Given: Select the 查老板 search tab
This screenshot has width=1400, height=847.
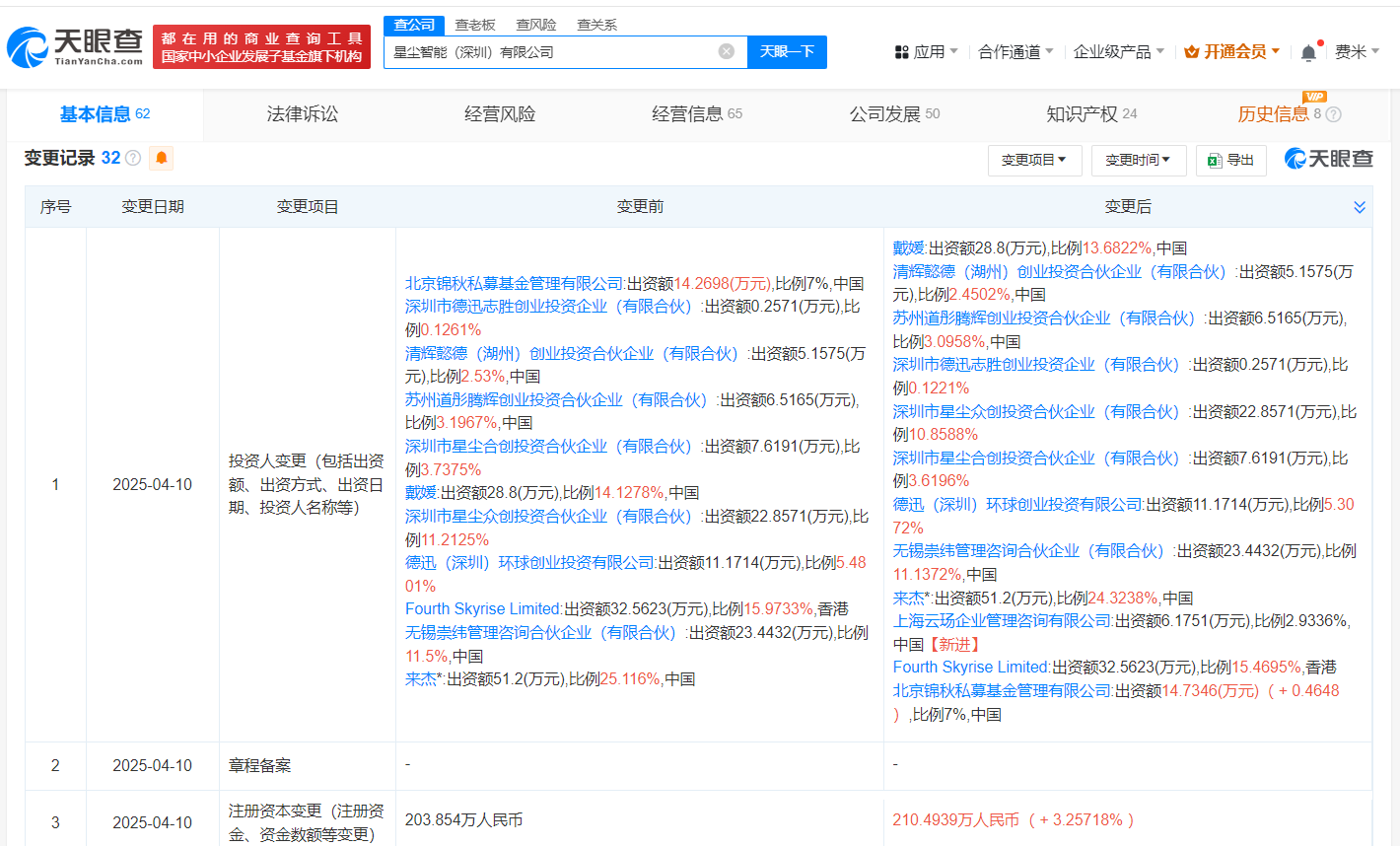Looking at the screenshot, I should coord(475,25).
